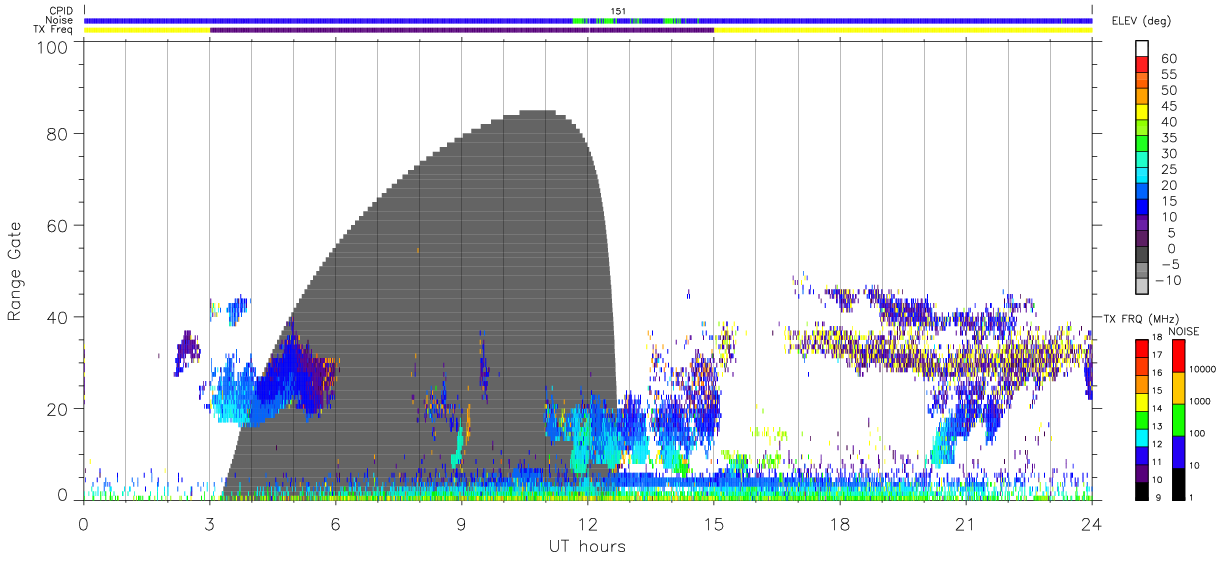1228x567 pixels.
Task: Click x-axis tick label '21'
Action: pyautogui.click(x=965, y=524)
